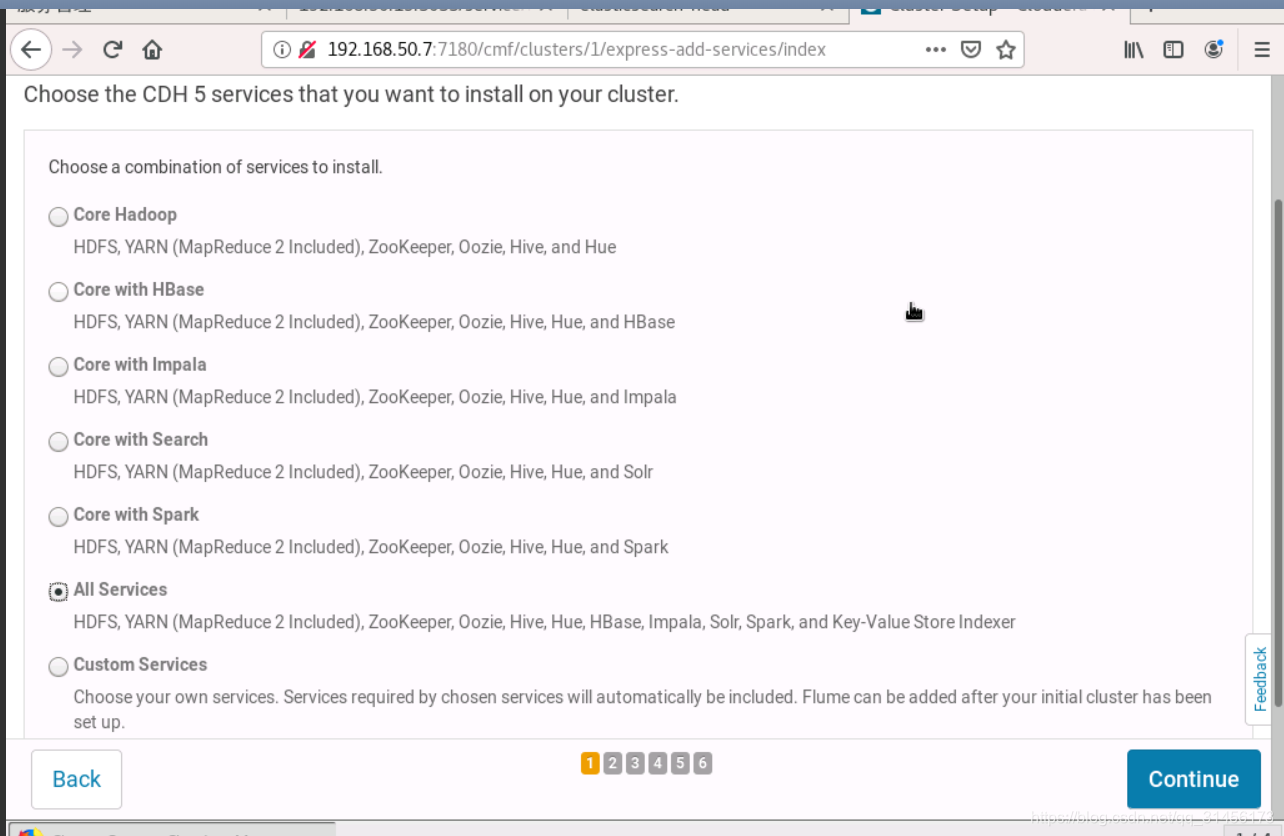Select the All Services radio button

coord(59,591)
